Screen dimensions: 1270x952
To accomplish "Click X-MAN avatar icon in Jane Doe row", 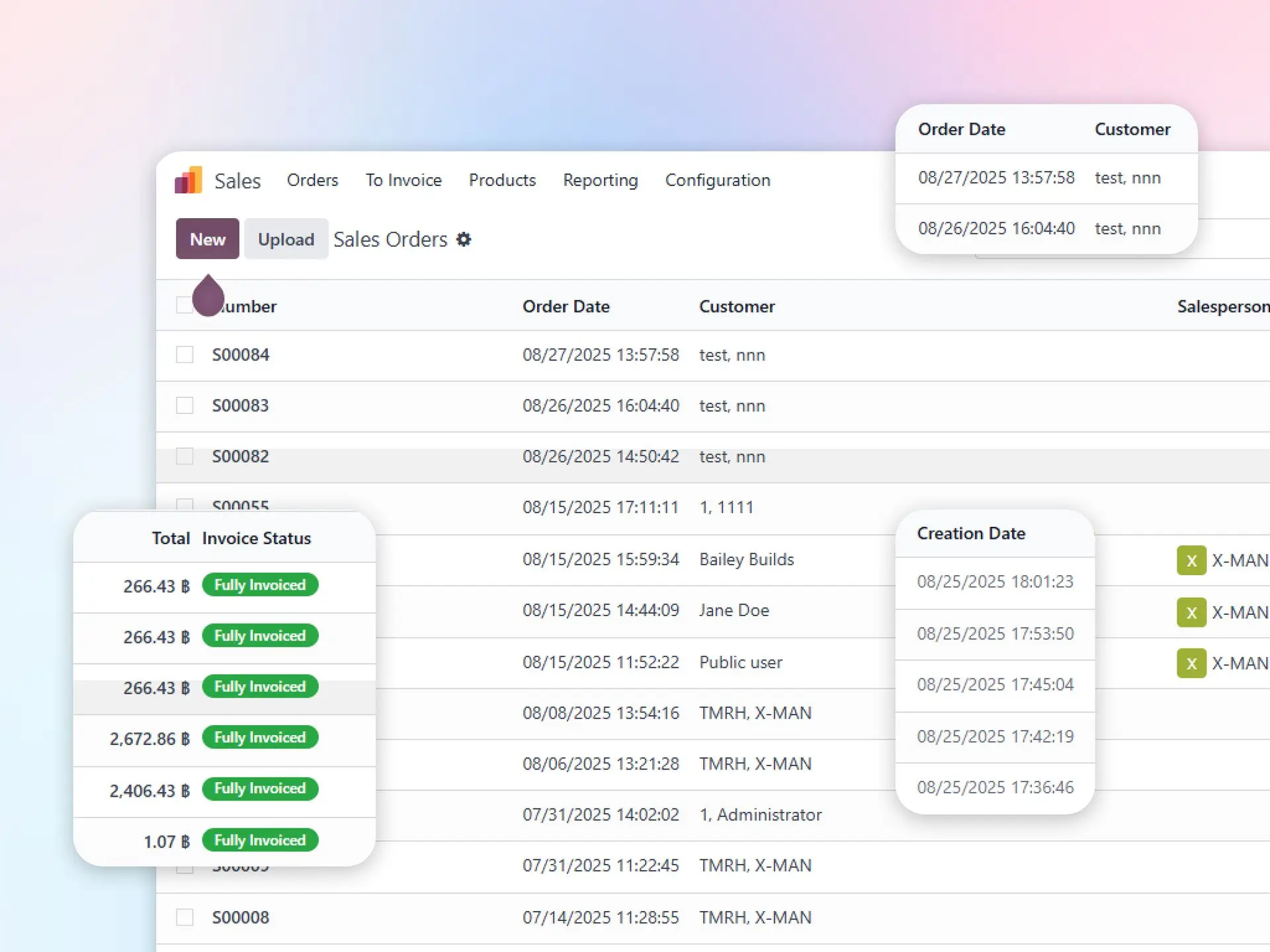I will coord(1191,612).
